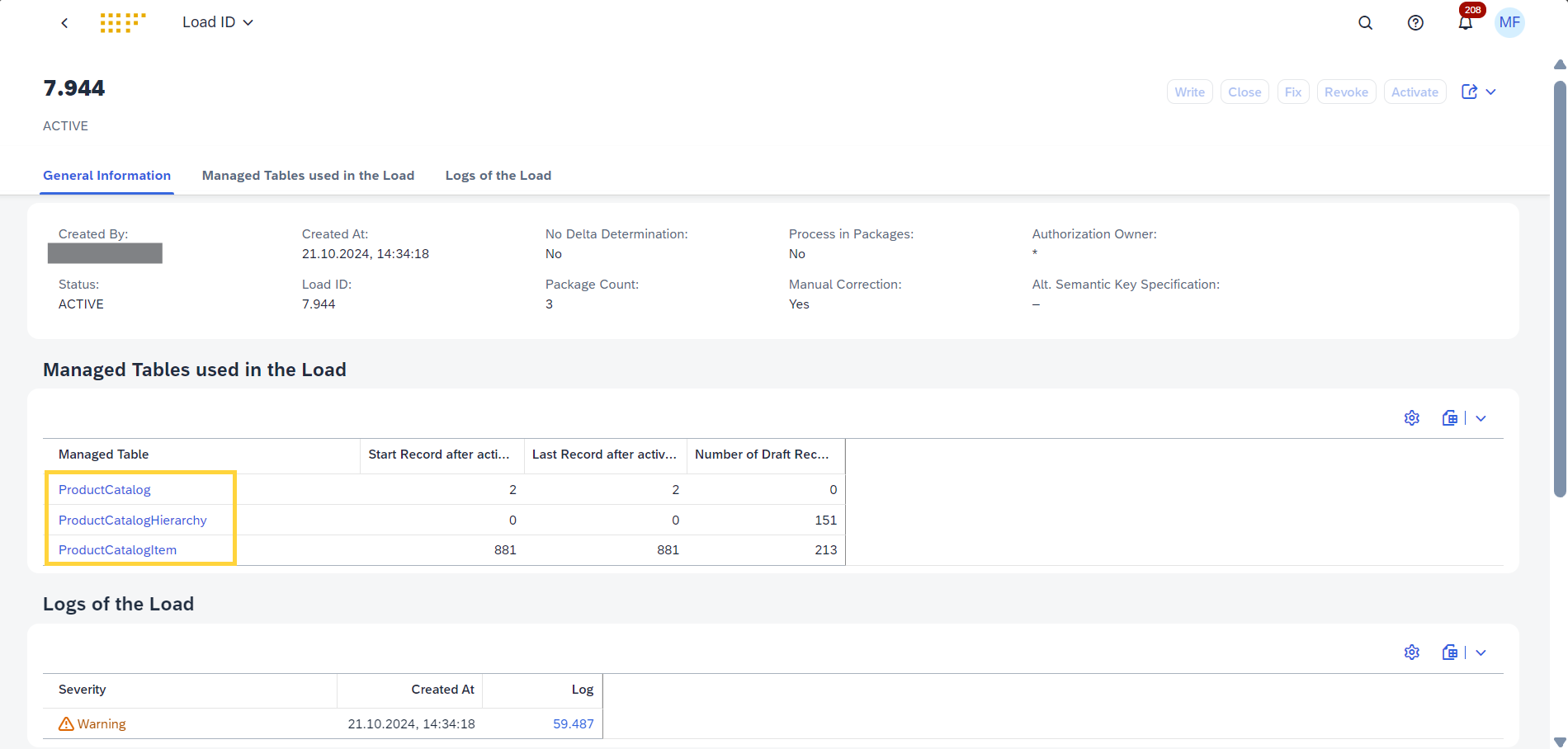
Task: Click Number of Draft Records column header
Action: click(766, 455)
